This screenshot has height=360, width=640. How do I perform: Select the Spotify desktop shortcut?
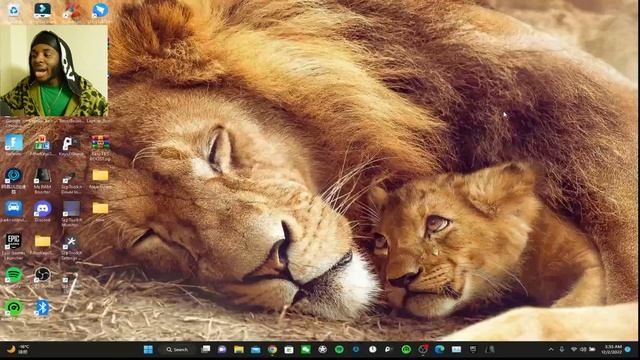[14, 275]
